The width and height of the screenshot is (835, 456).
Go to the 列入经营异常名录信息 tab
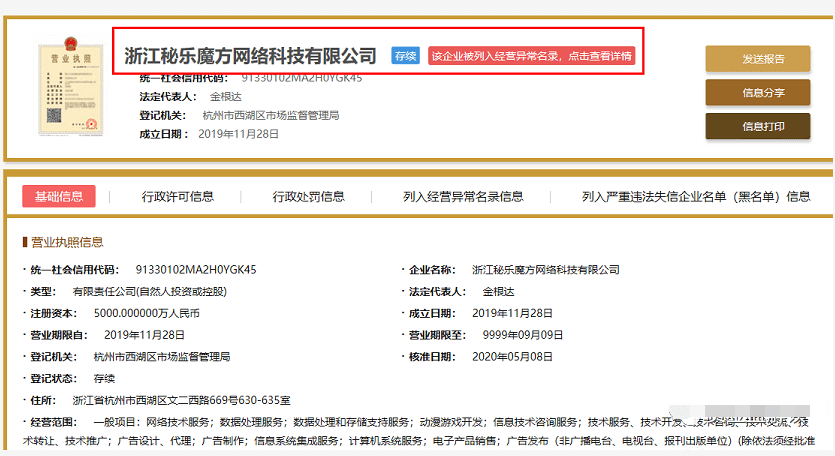(463, 197)
